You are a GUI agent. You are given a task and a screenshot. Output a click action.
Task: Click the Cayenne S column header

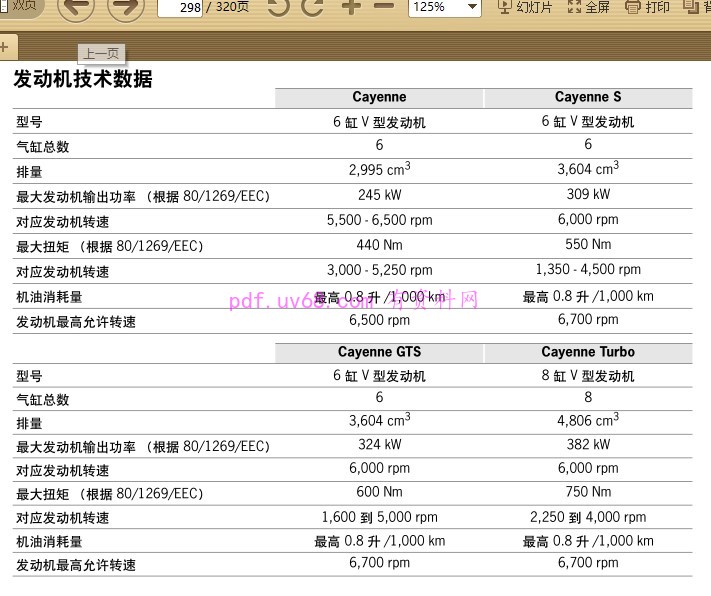(x=588, y=98)
